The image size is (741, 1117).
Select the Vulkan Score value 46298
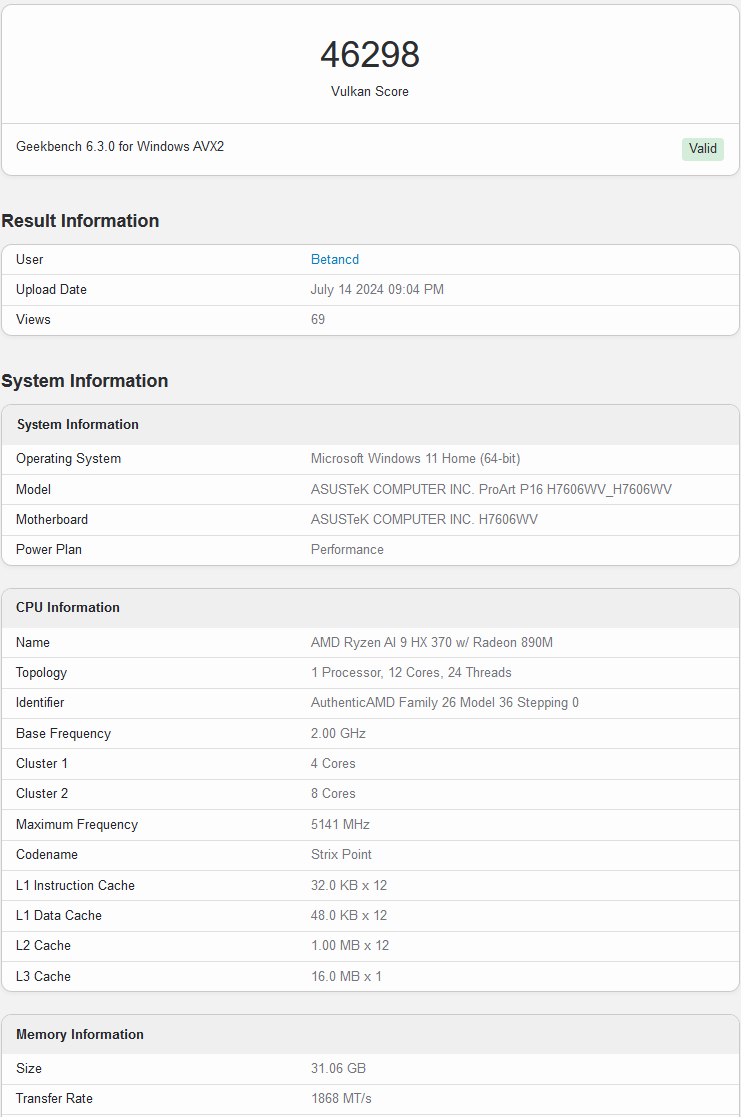(x=370, y=55)
